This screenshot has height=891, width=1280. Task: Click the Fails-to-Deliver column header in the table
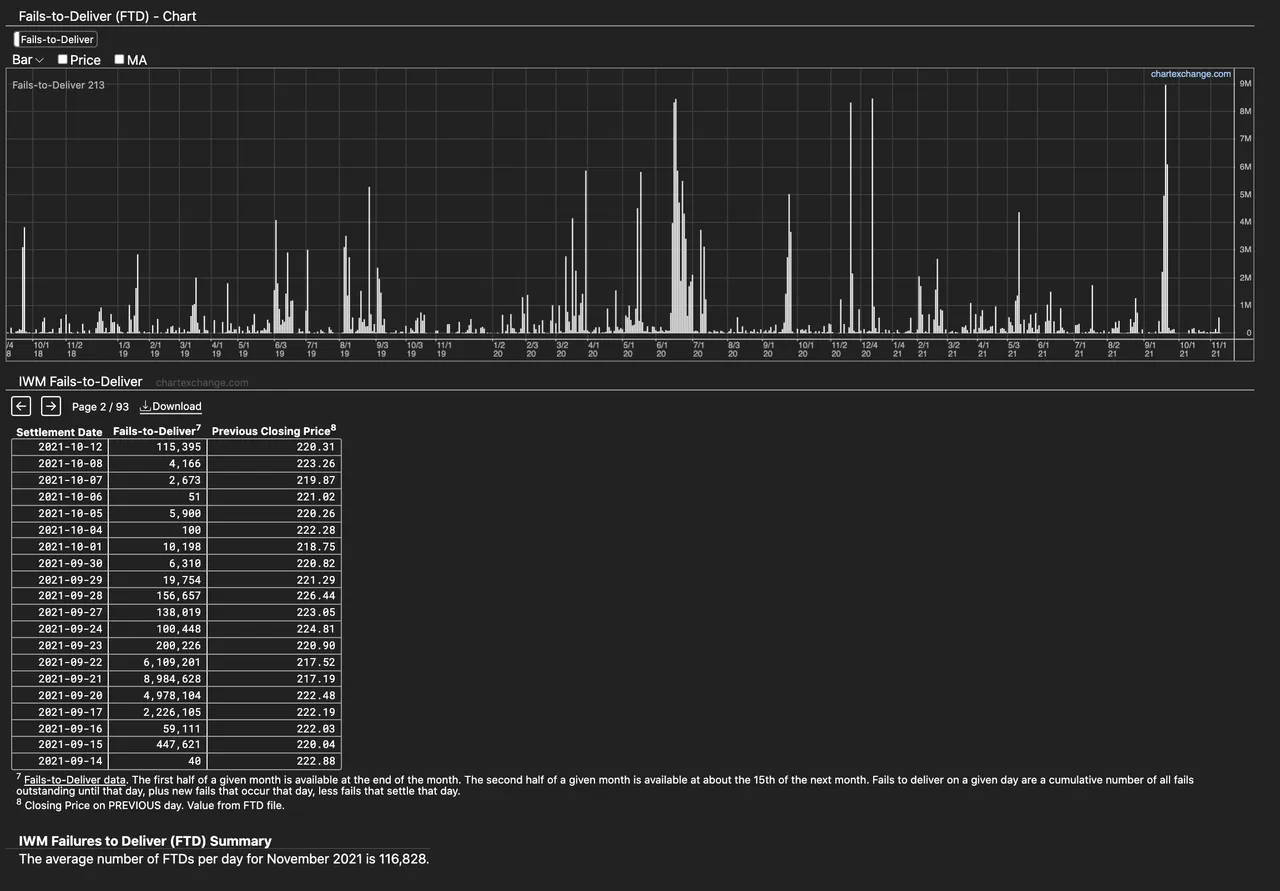point(156,431)
